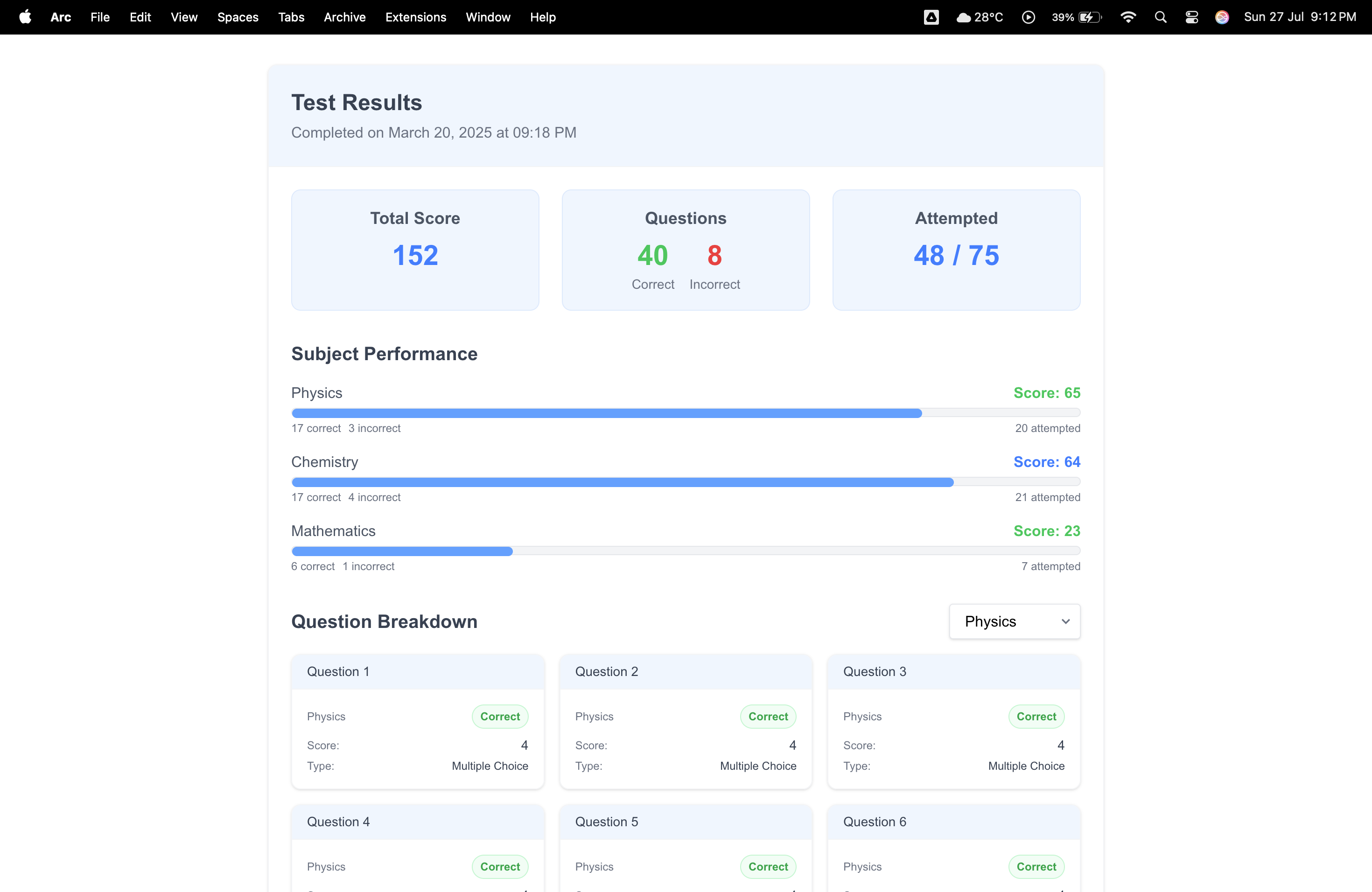The height and width of the screenshot is (892, 1372).
Task: Click the triangle app icon in menu bar
Action: coord(931,17)
